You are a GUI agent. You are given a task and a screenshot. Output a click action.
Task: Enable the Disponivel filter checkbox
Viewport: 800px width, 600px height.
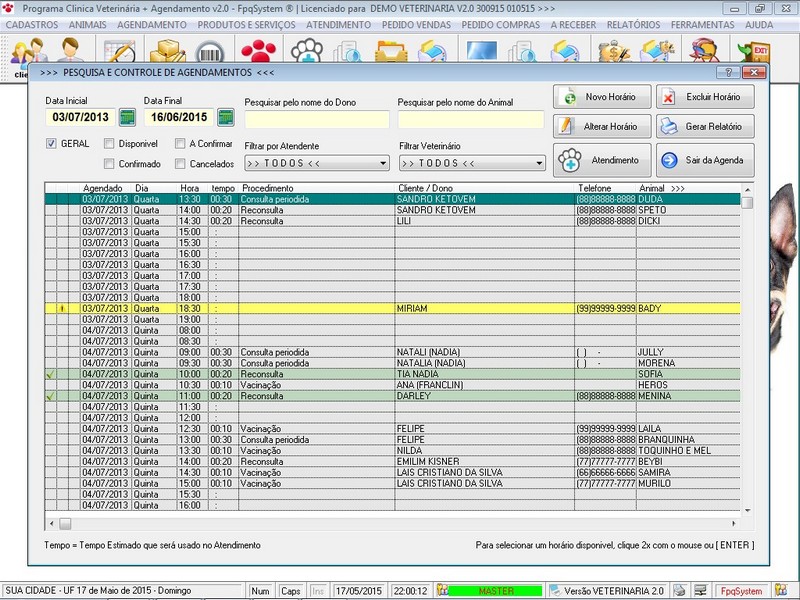pos(109,144)
